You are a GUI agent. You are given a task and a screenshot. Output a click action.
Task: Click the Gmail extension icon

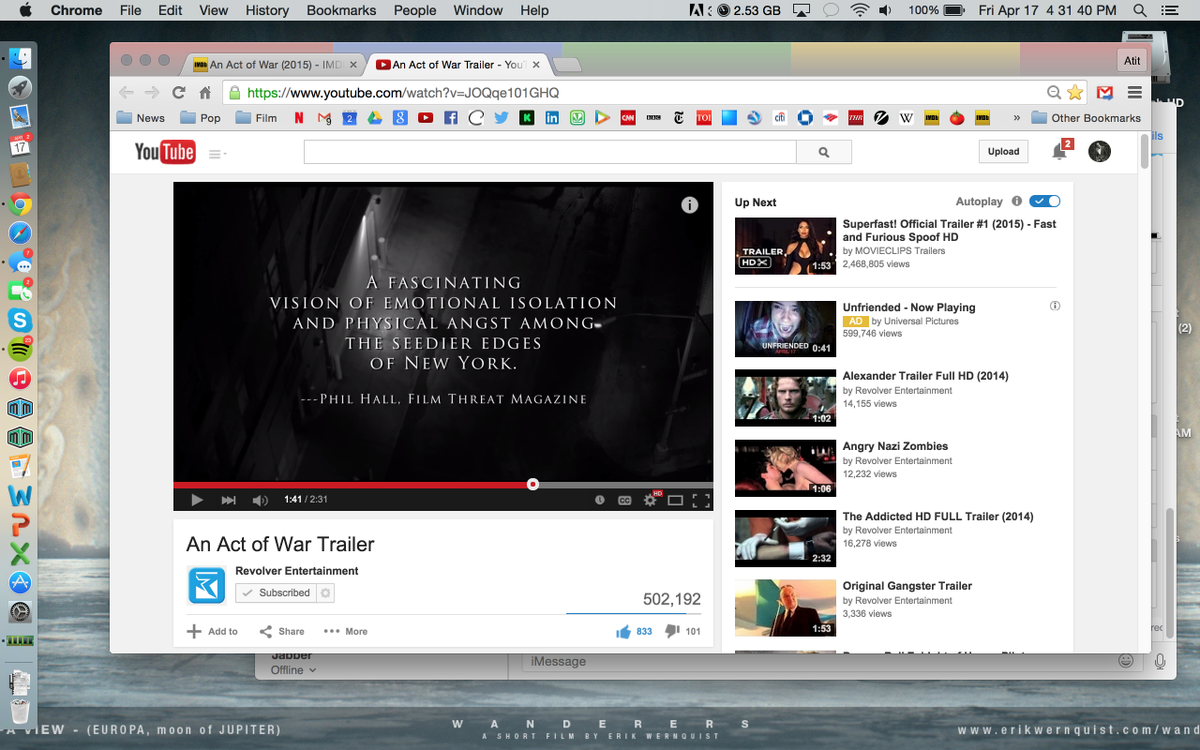pyautogui.click(x=1104, y=92)
